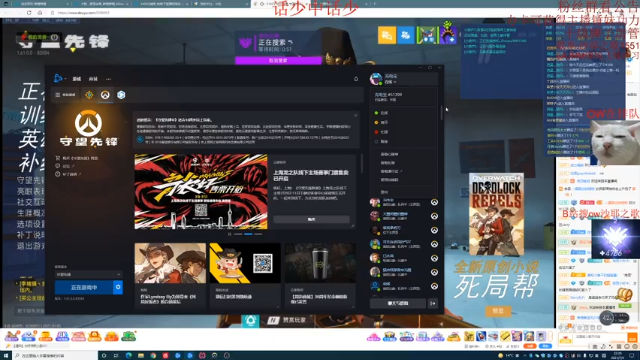Screen dimensions: 640x360
Task: Launch Microsoft Edge from the taskbar
Action: [129, 356]
